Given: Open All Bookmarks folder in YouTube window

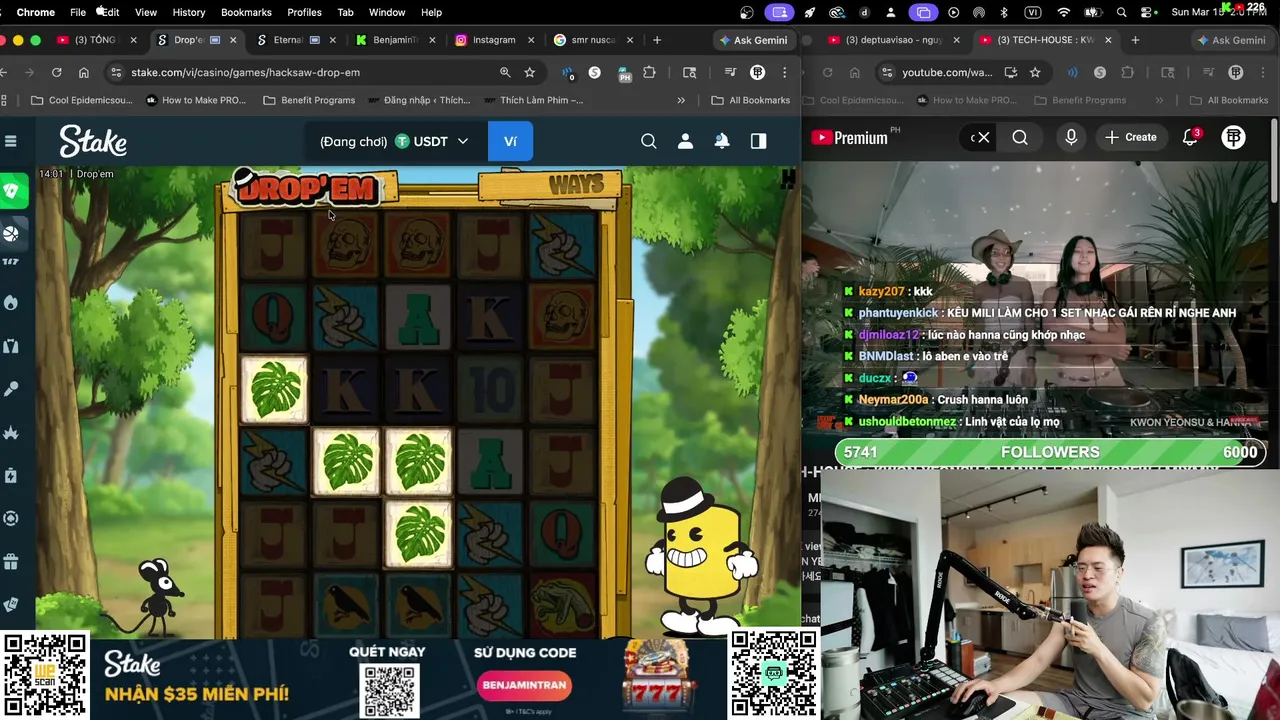Looking at the screenshot, I should (1229, 100).
